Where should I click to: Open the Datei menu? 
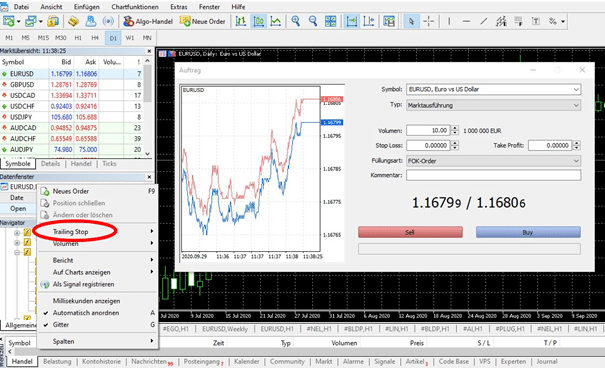(x=21, y=7)
